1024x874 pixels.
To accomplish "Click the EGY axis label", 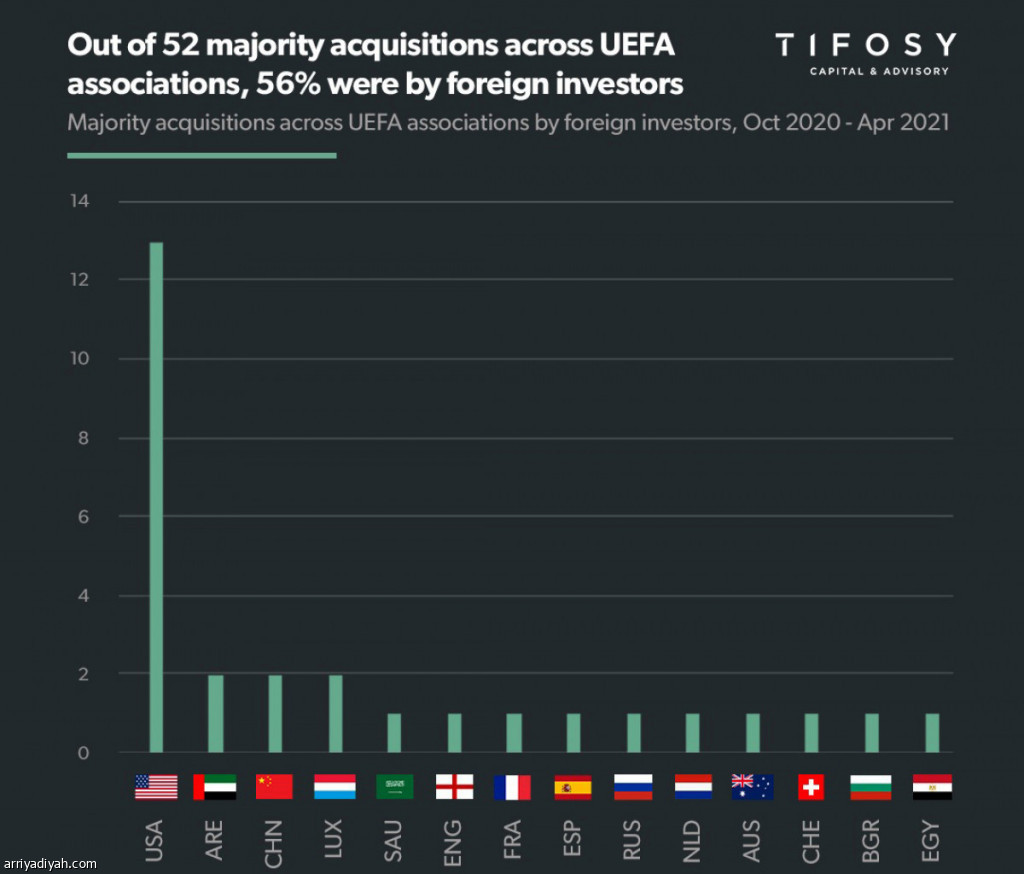I will 932,841.
